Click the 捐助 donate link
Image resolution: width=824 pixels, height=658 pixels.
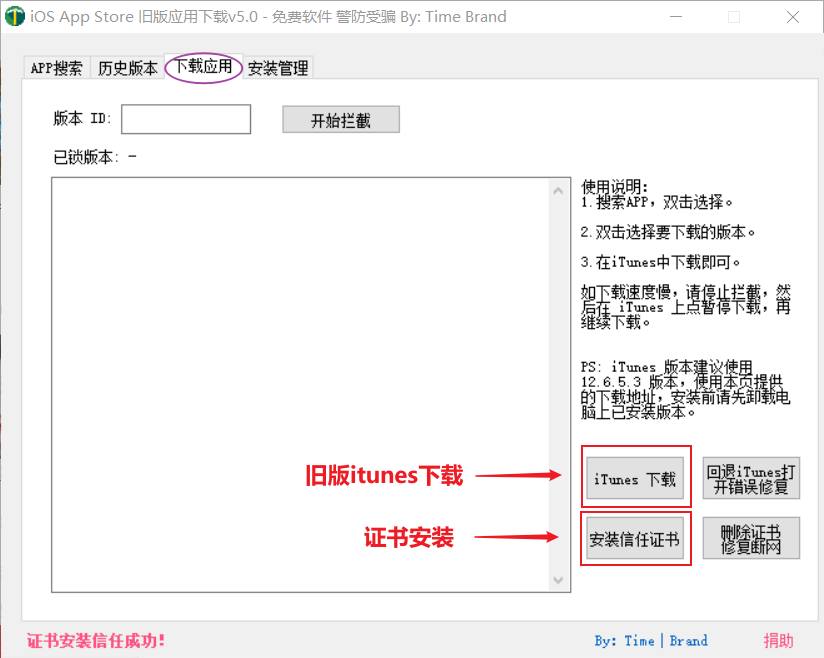778,641
